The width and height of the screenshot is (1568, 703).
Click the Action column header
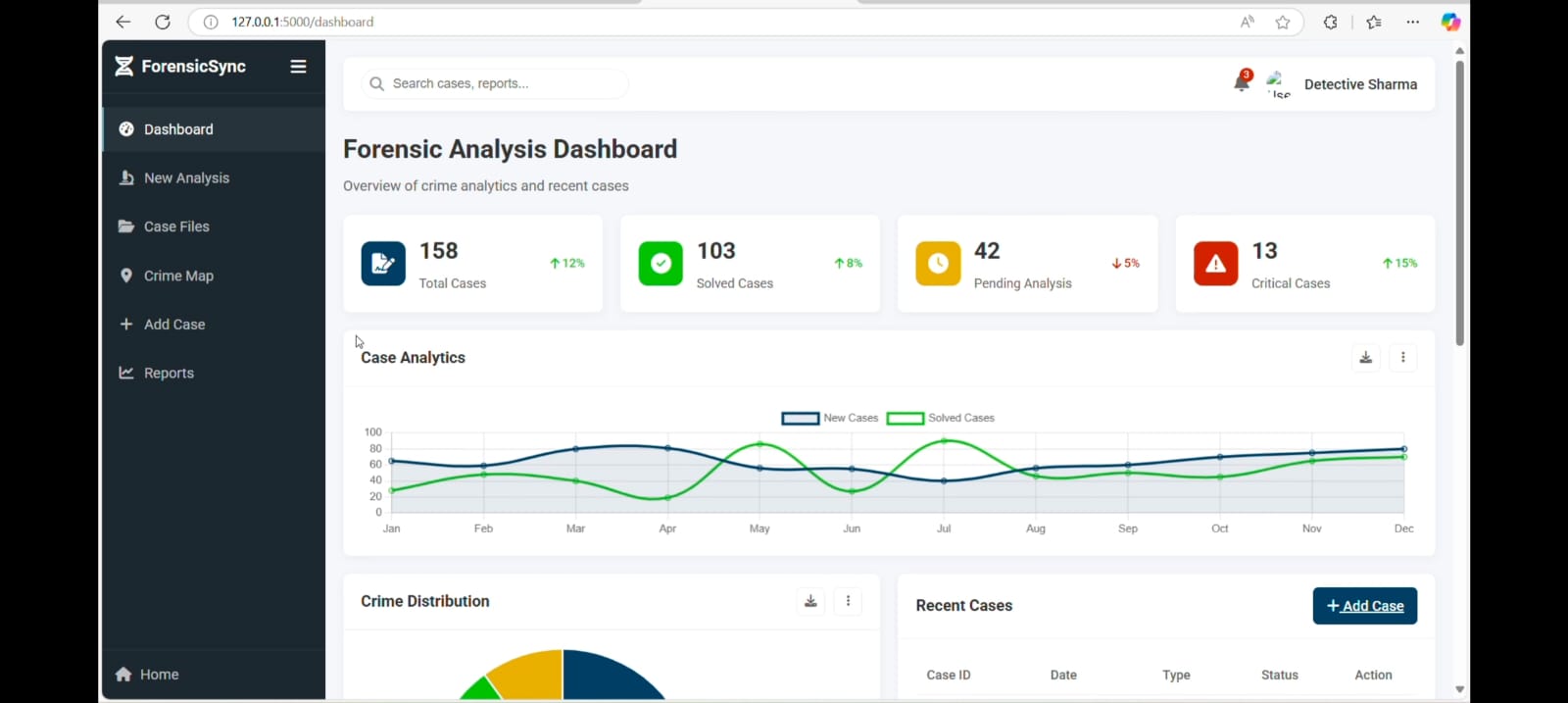tap(1373, 676)
